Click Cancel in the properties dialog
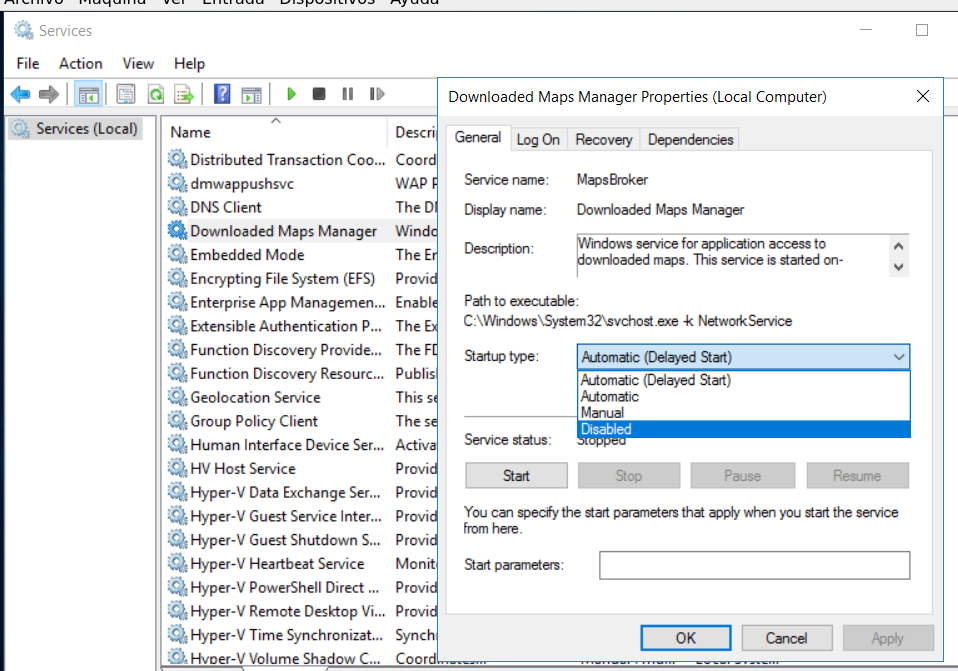958x671 pixels. 786,638
